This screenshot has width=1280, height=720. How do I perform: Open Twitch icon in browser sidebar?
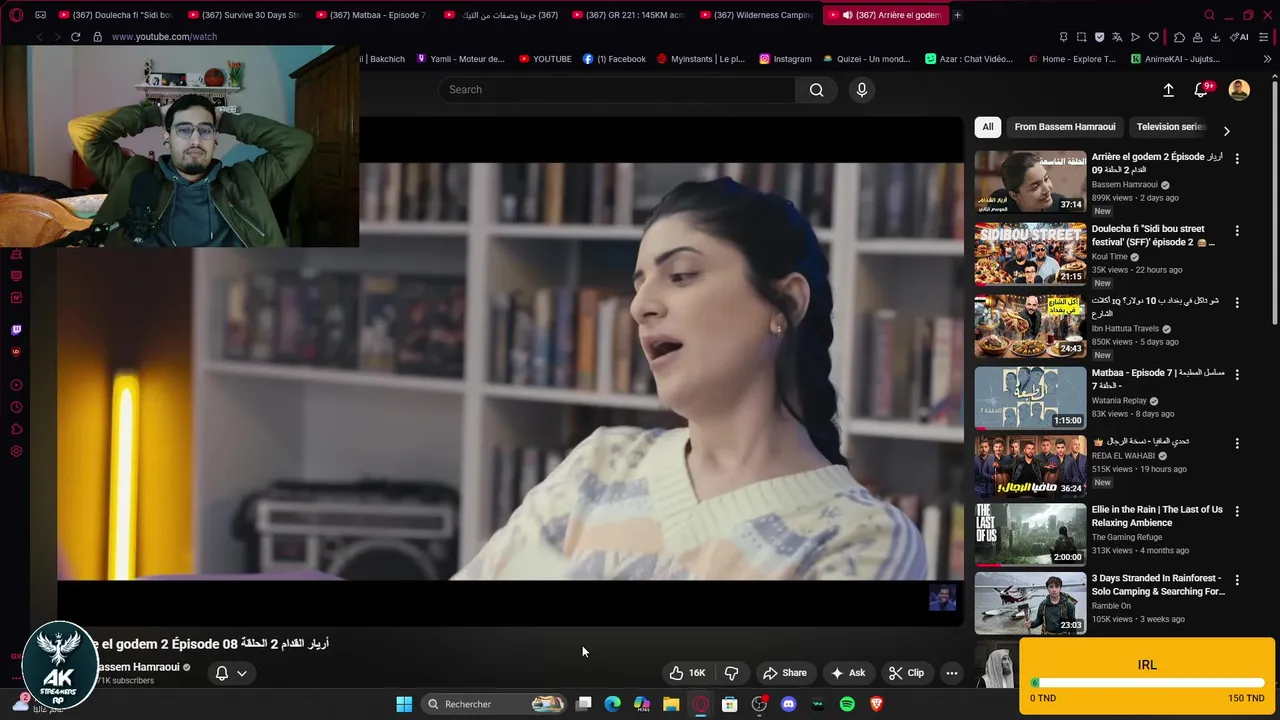(16, 329)
